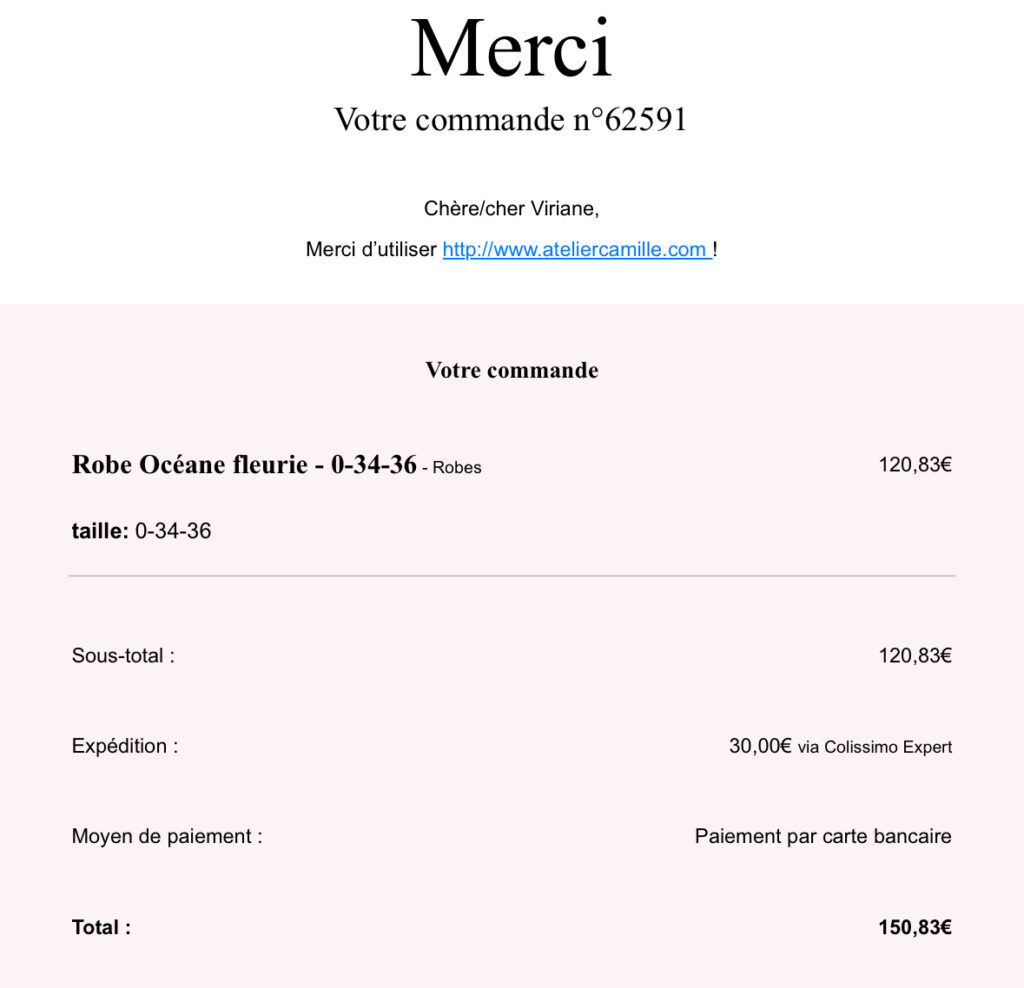Click the size value after taille
This screenshot has height=988, width=1024.
click(173, 531)
